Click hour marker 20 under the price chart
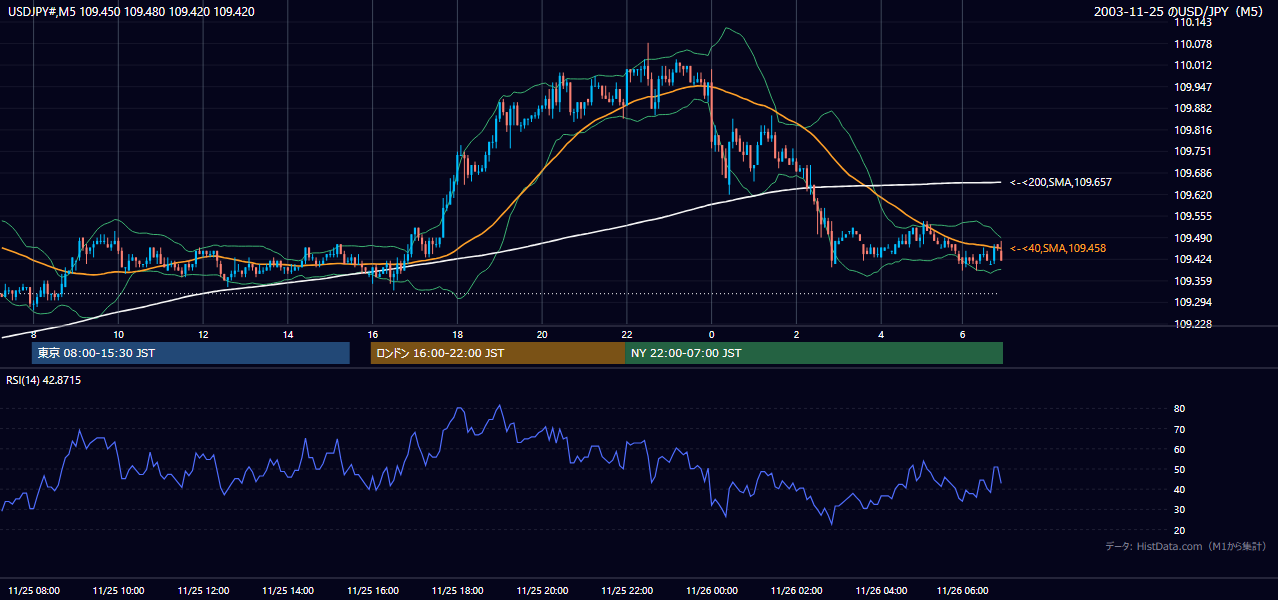 click(x=541, y=334)
